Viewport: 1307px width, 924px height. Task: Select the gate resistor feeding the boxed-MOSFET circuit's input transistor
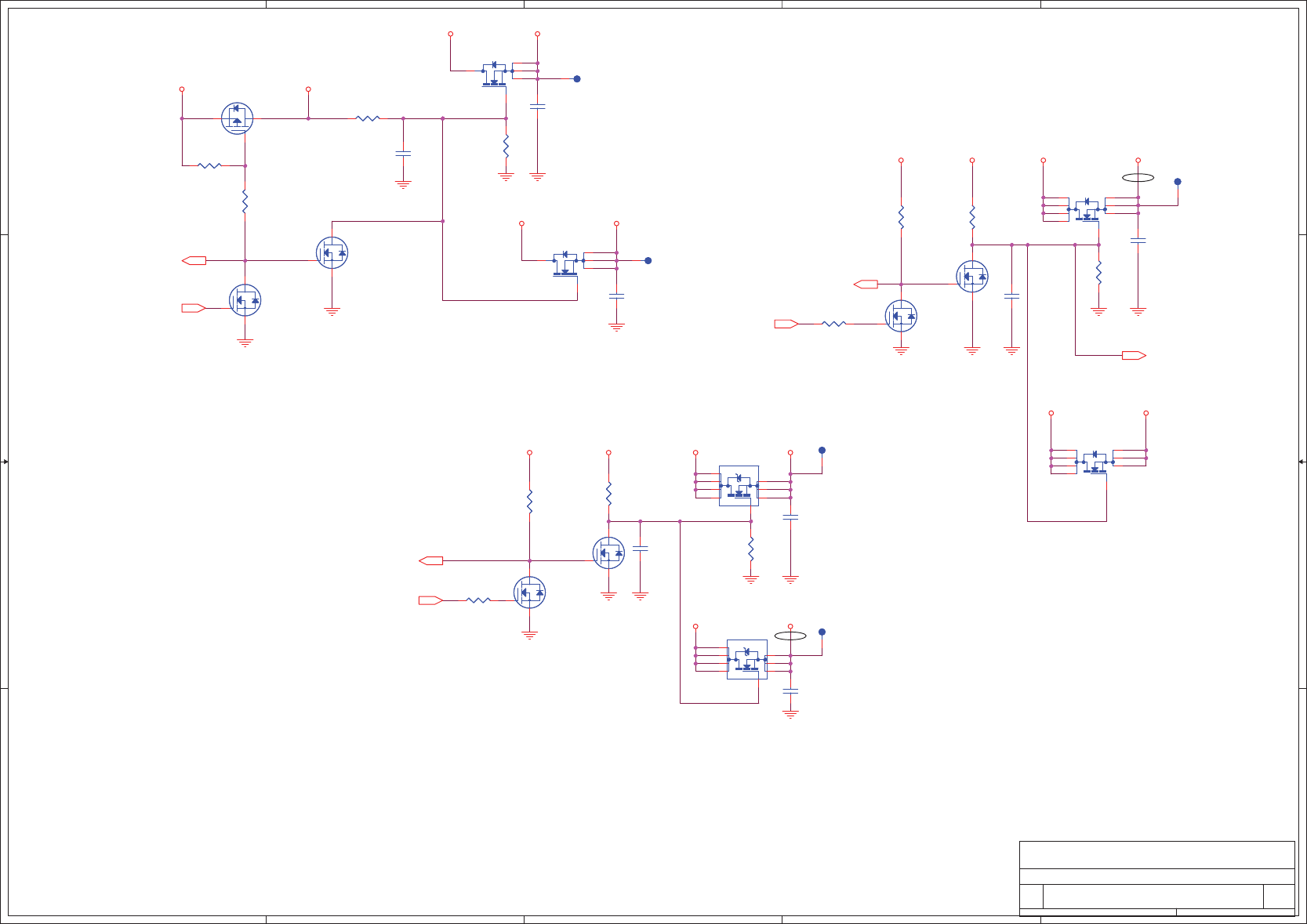(478, 600)
